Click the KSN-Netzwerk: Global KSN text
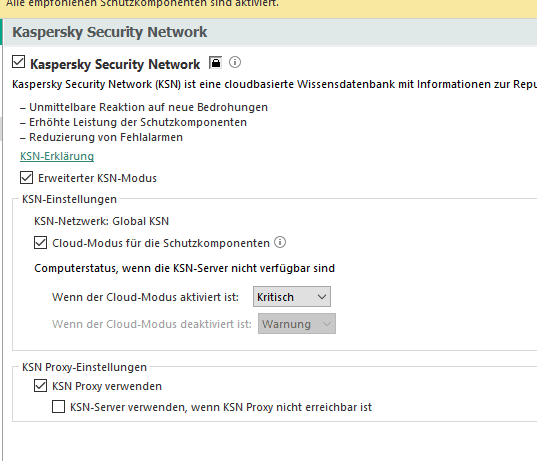Viewport: 537px width, 461px height. (x=101, y=221)
